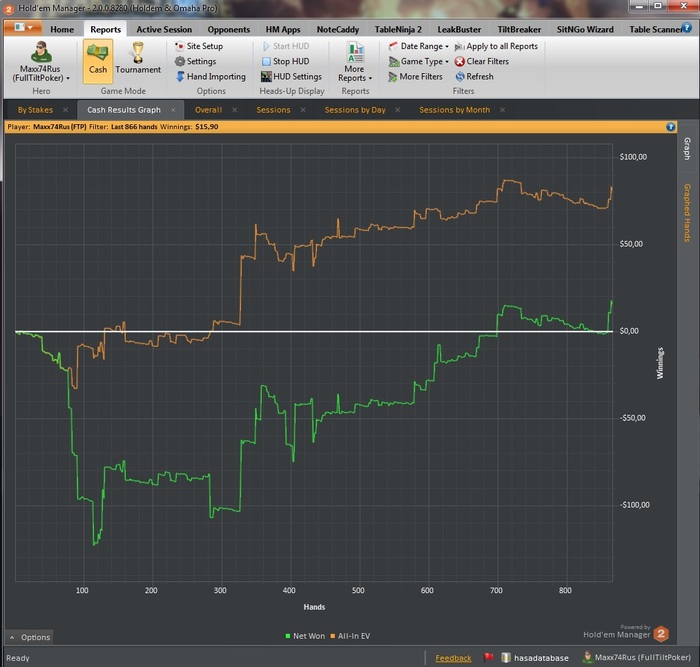The height and width of the screenshot is (667, 700).
Task: Select the vertical Graph side tab
Action: coord(688,149)
